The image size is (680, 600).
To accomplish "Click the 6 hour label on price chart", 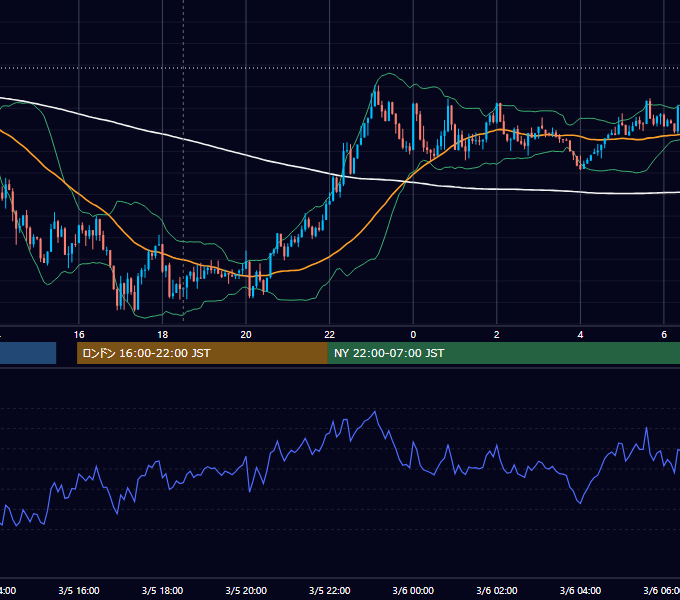I will coord(664,335).
